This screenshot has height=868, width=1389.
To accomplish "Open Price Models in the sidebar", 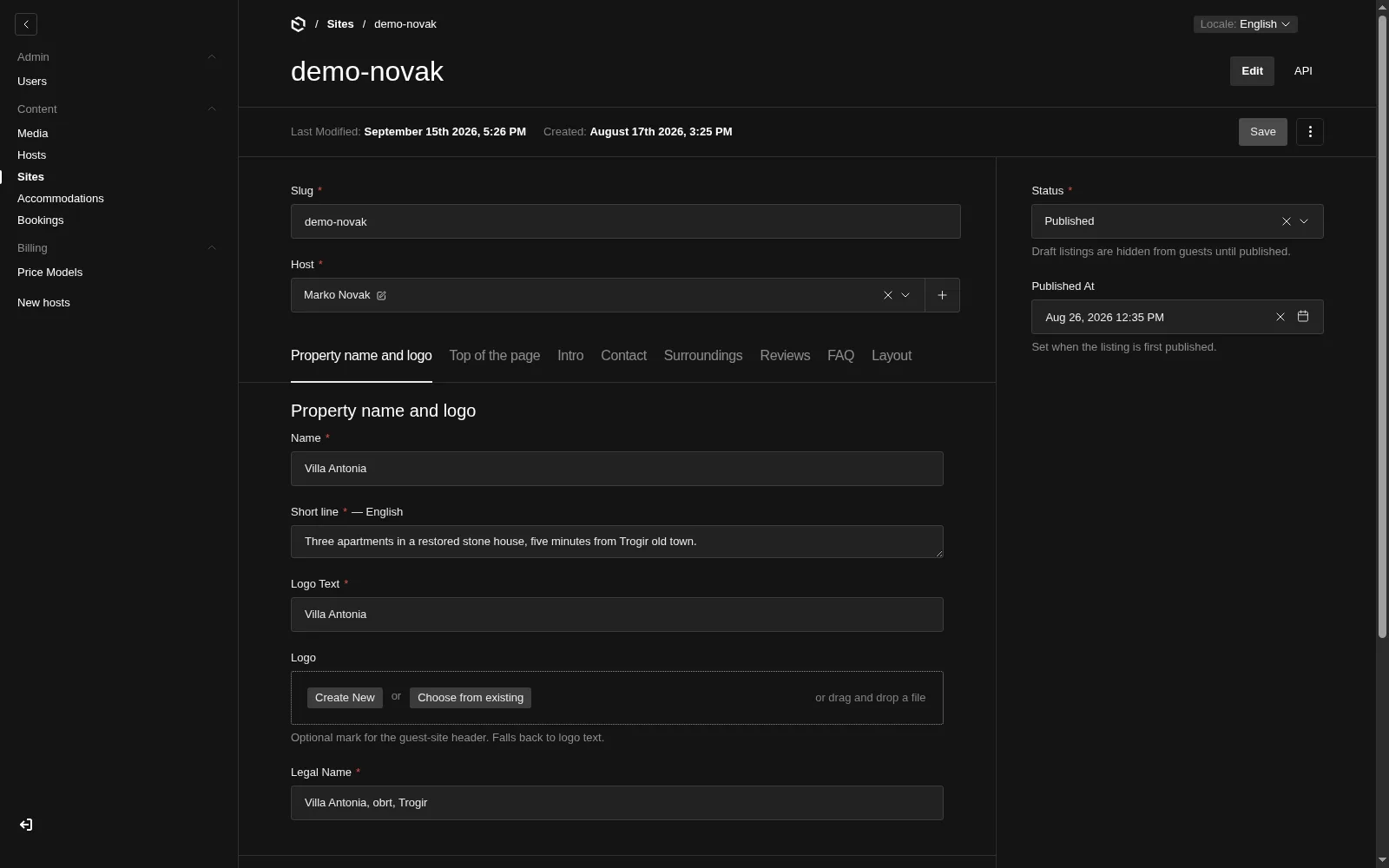I will click(x=50, y=273).
